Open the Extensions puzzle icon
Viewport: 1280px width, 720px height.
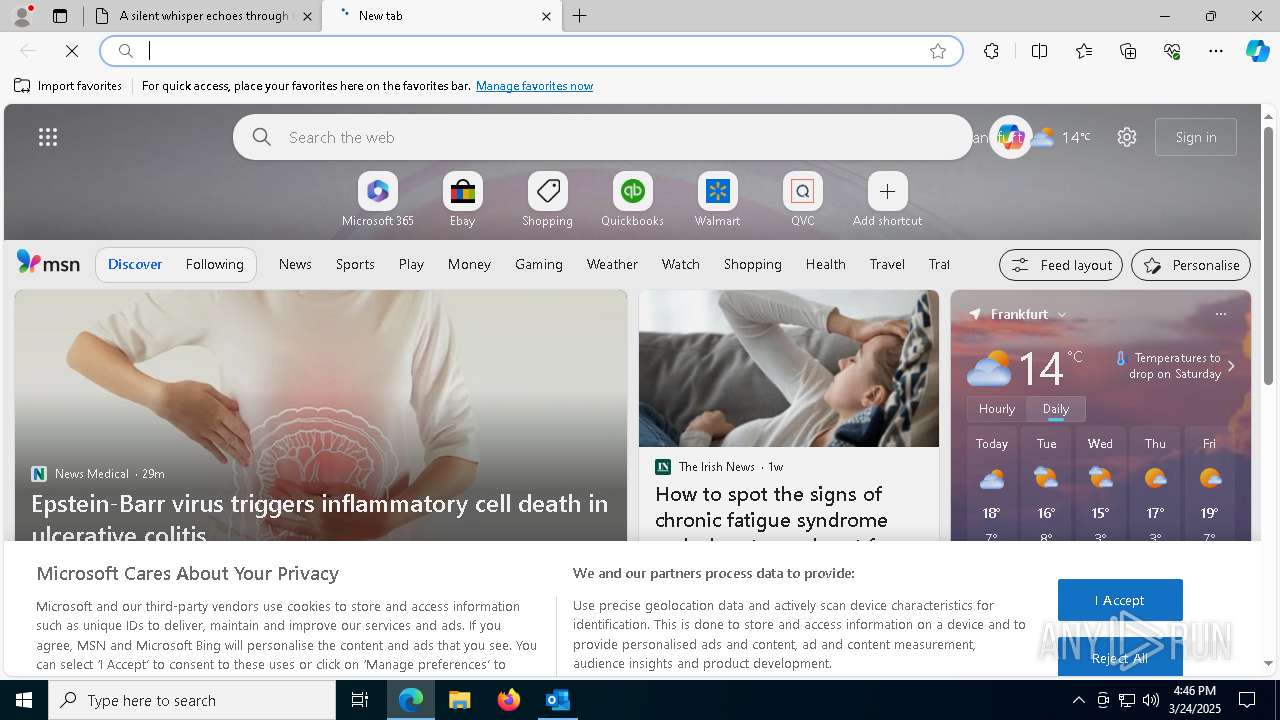click(x=991, y=51)
